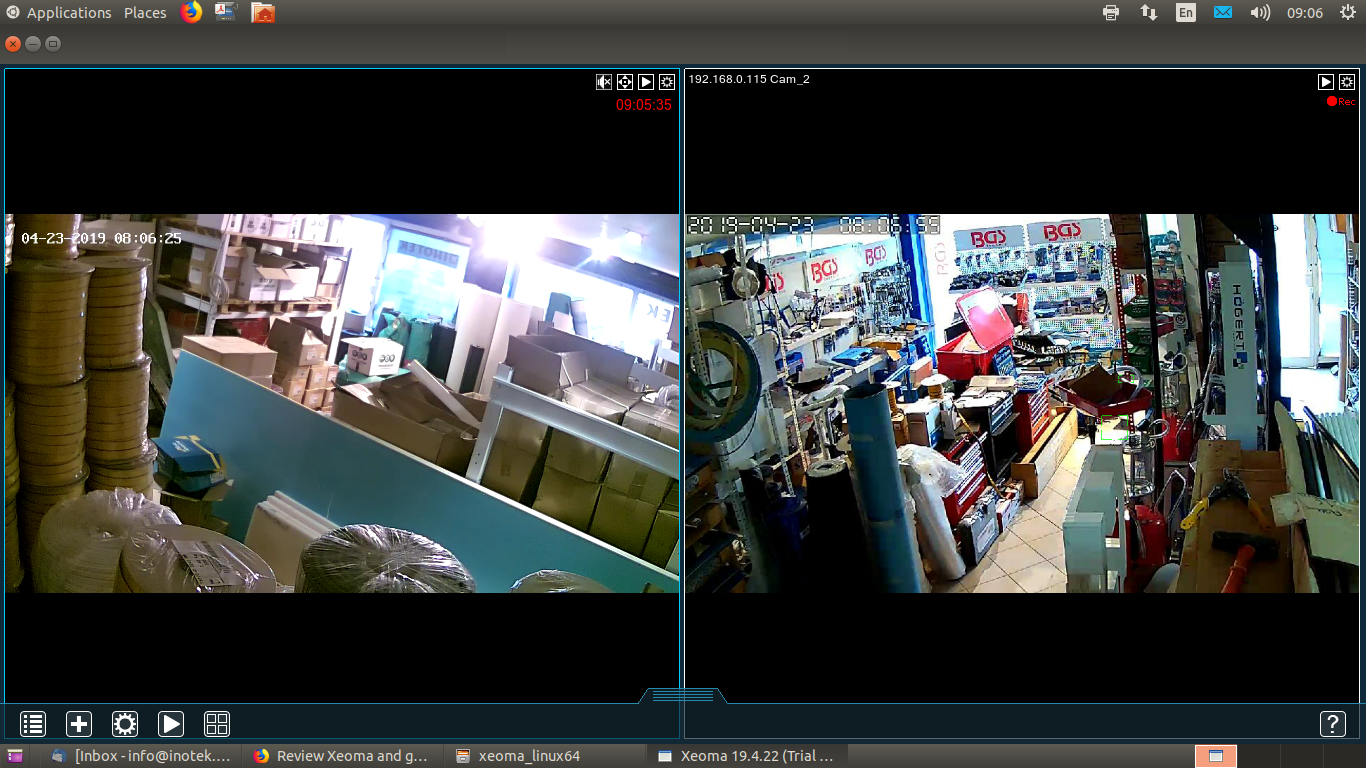Add a new camera with the plus icon
The width and height of the screenshot is (1366, 768).
pos(79,724)
